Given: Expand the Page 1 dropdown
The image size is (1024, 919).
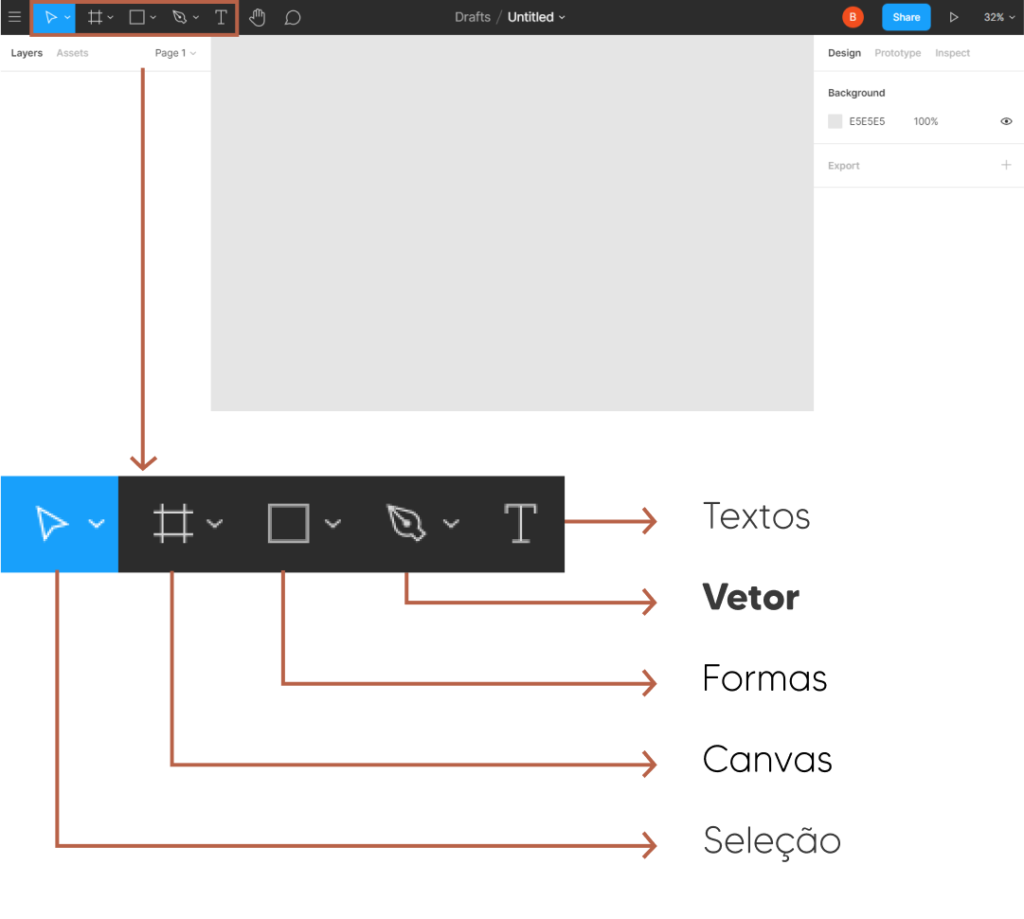Looking at the screenshot, I should click(x=175, y=53).
